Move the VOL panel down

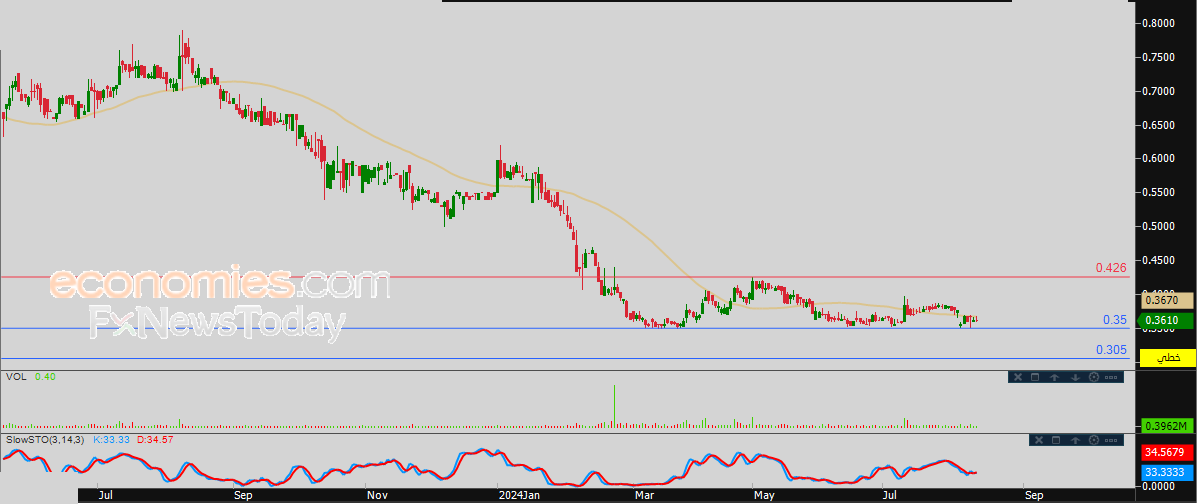[1074, 377]
